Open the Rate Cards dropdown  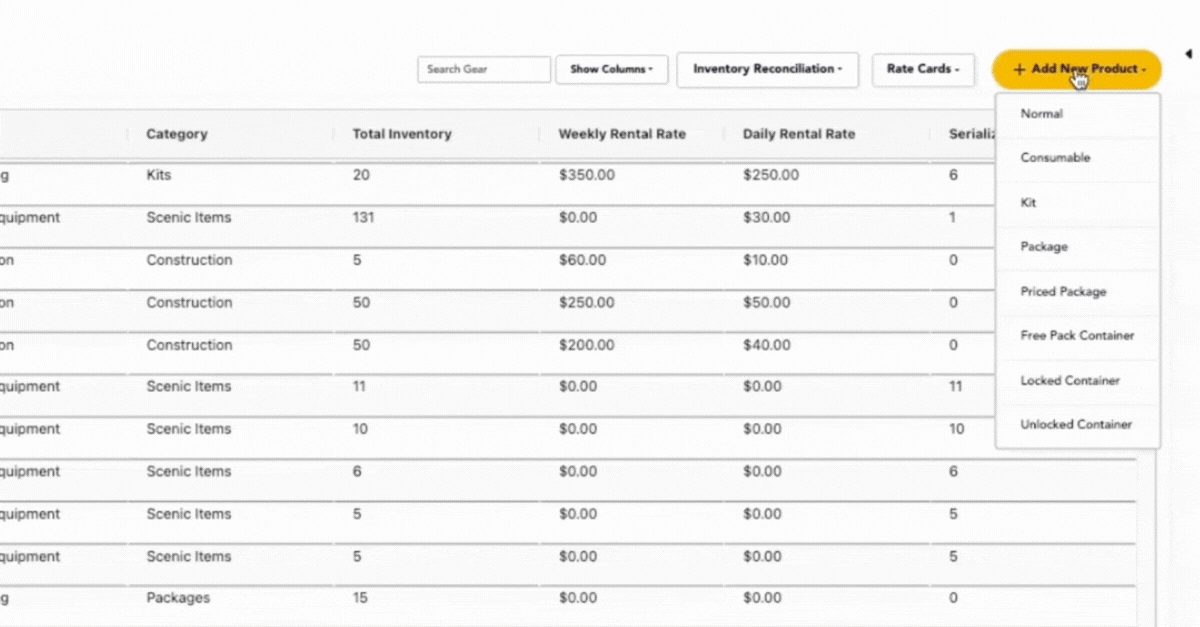click(x=922, y=70)
